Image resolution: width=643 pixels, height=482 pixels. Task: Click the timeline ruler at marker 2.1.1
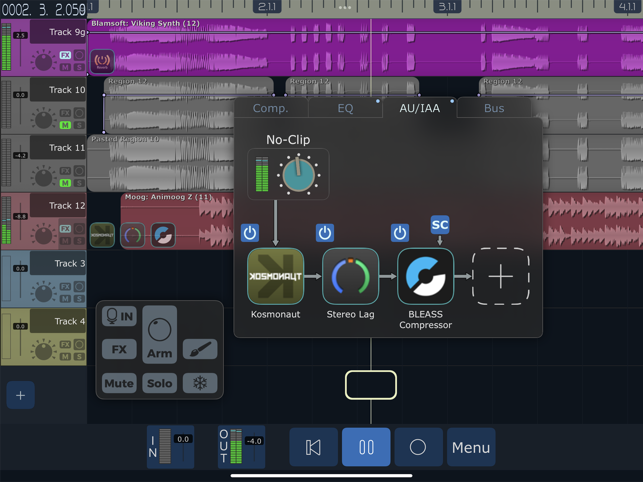pyautogui.click(x=267, y=7)
